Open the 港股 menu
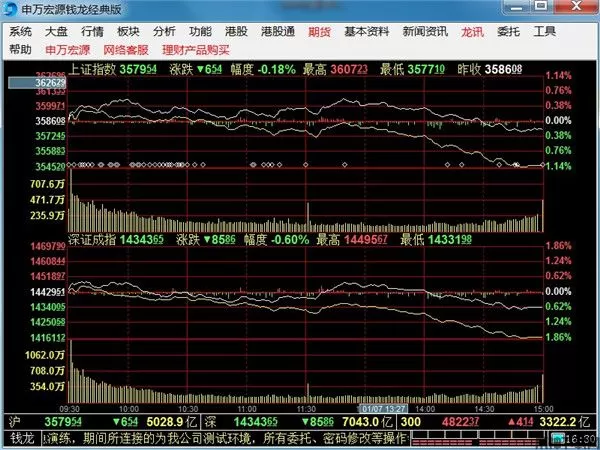 pyautogui.click(x=236, y=32)
